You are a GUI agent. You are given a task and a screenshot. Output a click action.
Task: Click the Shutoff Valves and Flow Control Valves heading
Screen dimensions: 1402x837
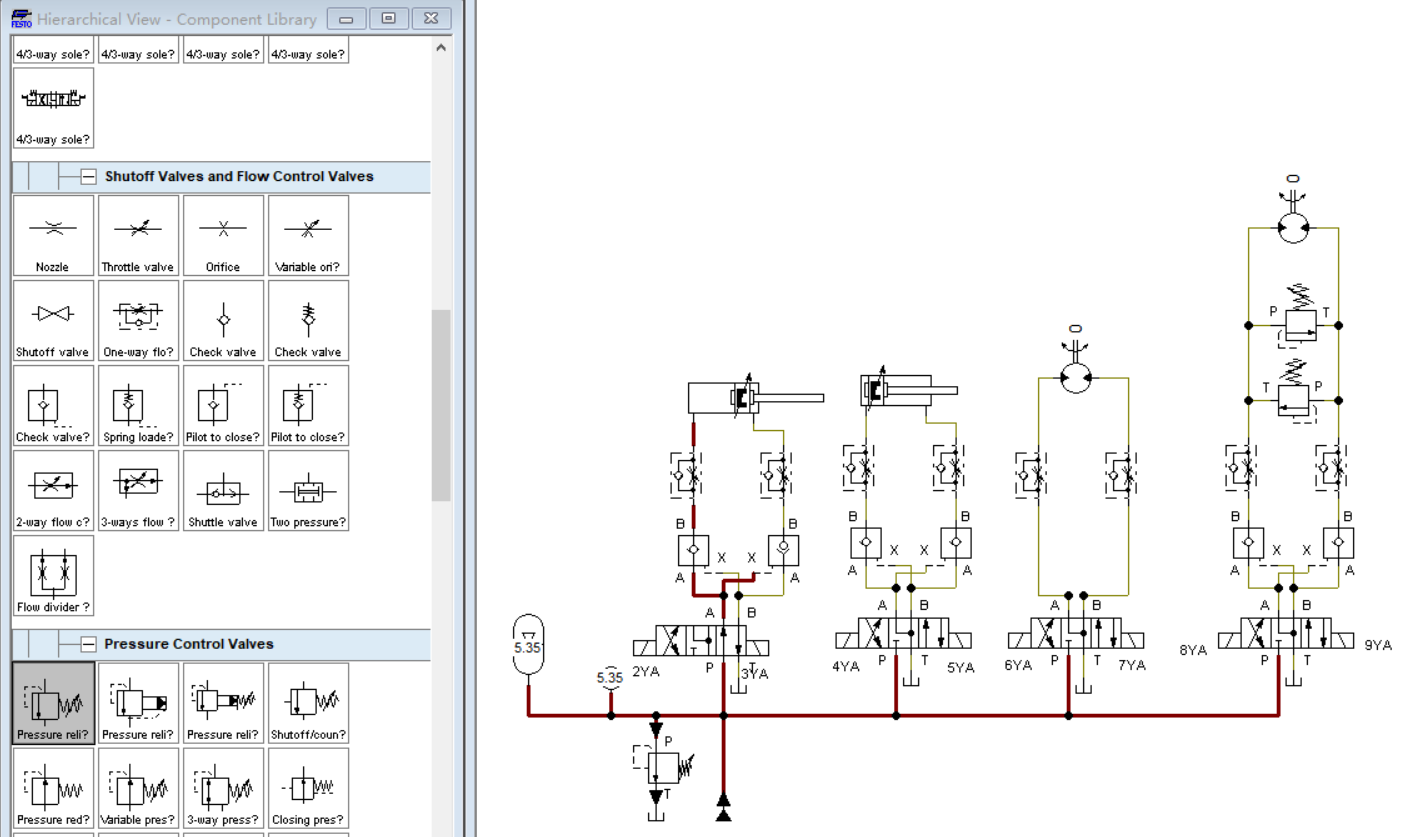tap(239, 176)
